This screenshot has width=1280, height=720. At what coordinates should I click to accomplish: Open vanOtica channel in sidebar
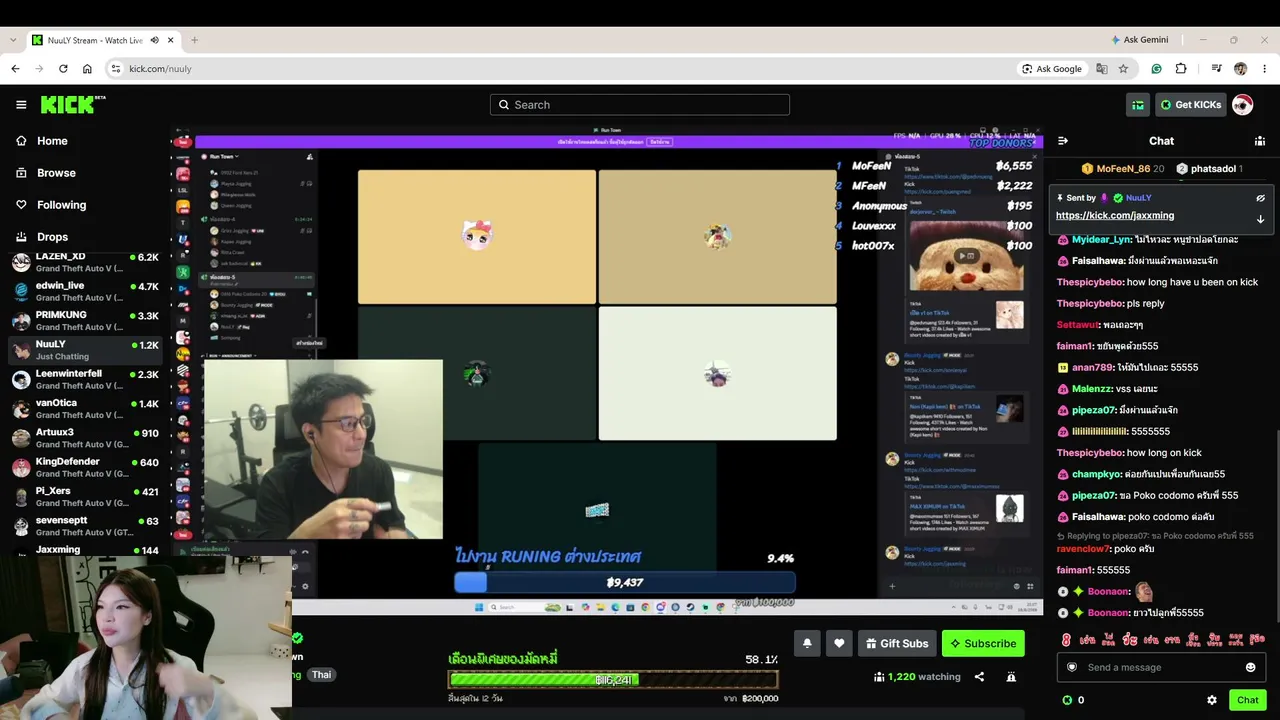[85, 409]
